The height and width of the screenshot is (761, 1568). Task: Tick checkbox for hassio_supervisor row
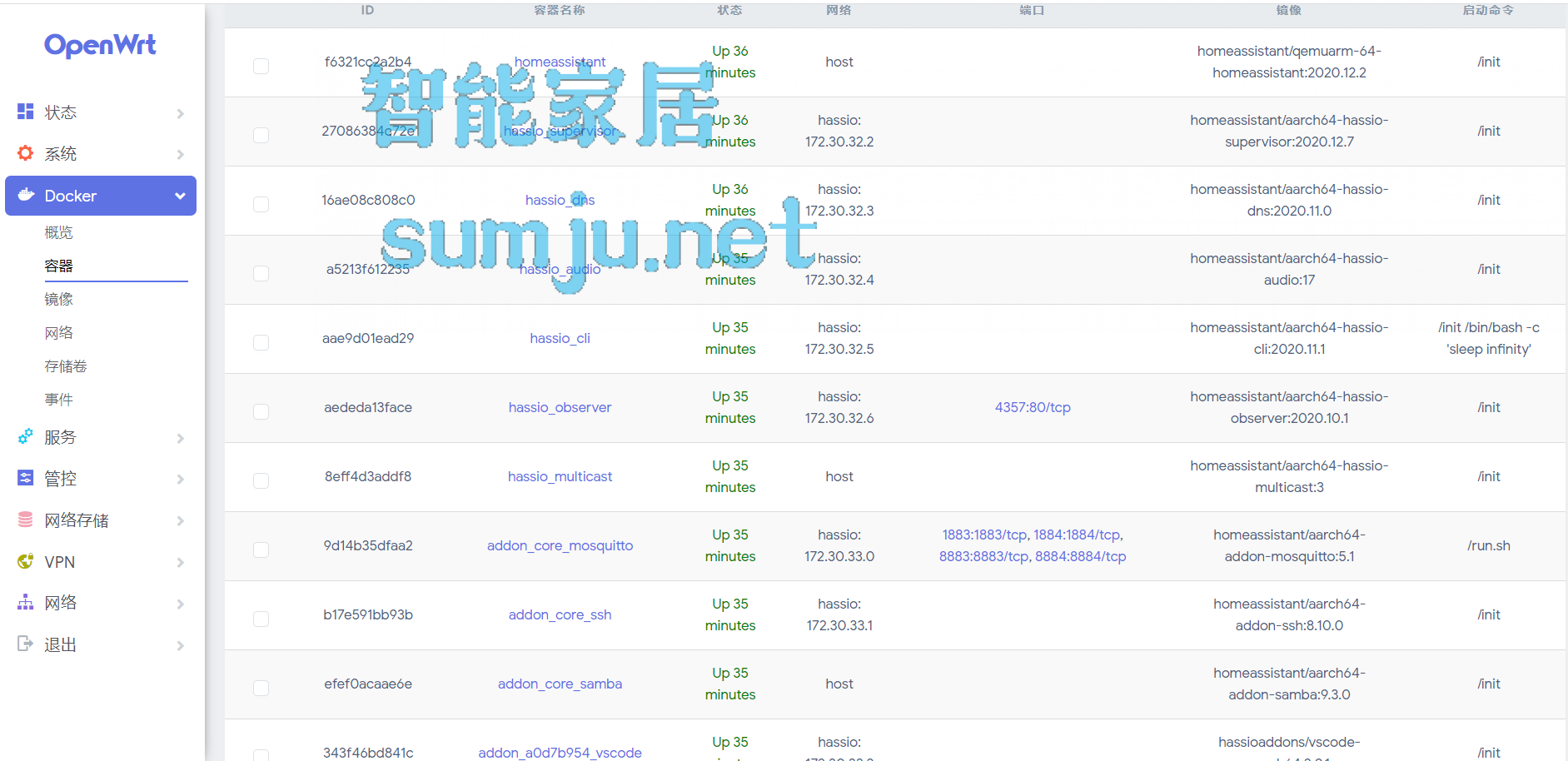(261, 135)
